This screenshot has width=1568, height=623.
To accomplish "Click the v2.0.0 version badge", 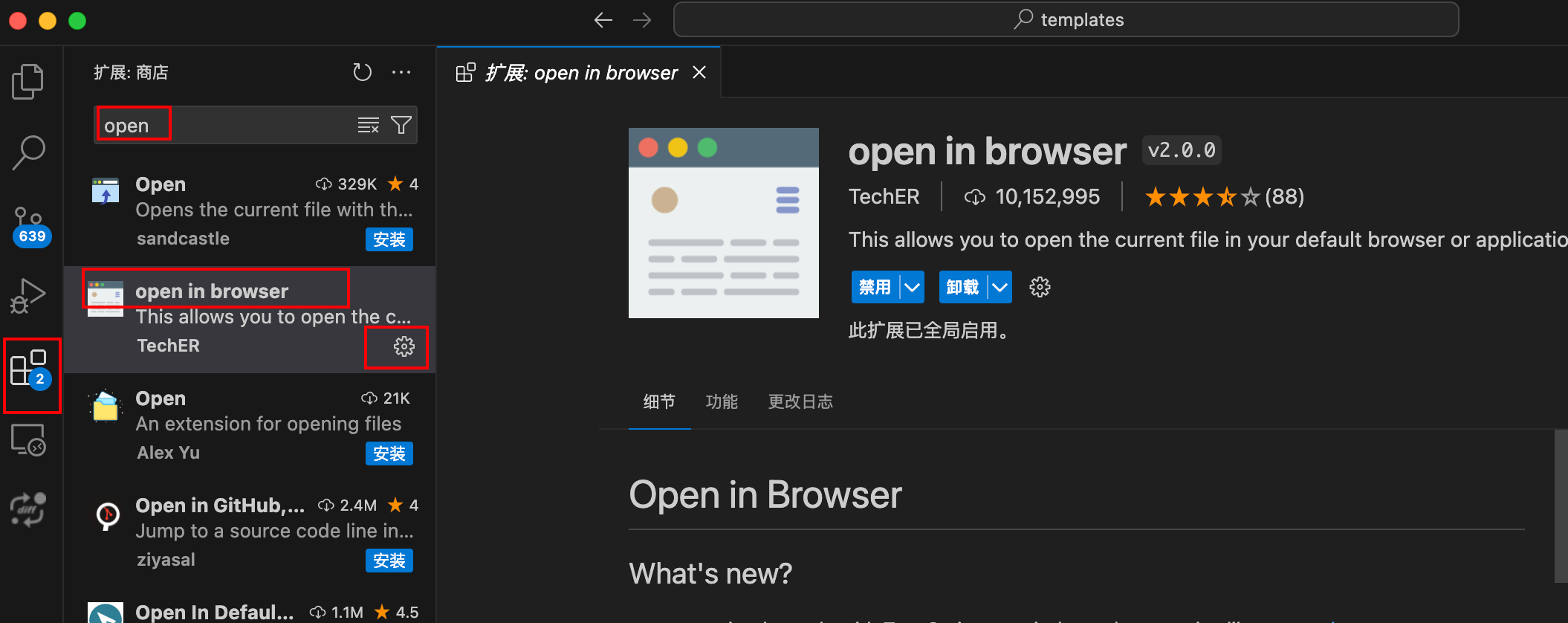I will [1182, 151].
